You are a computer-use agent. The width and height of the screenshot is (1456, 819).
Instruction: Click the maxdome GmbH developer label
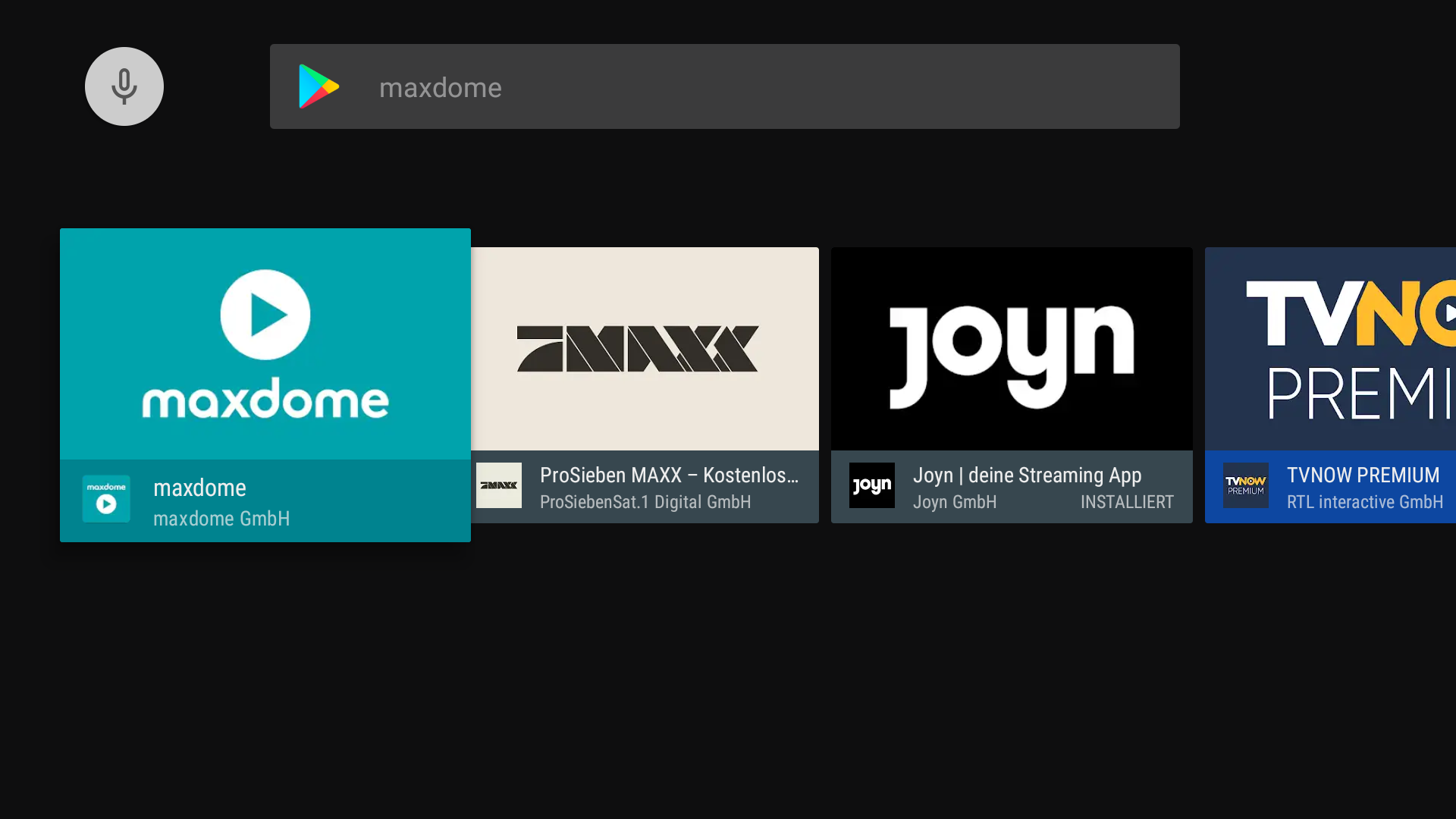coord(221,519)
